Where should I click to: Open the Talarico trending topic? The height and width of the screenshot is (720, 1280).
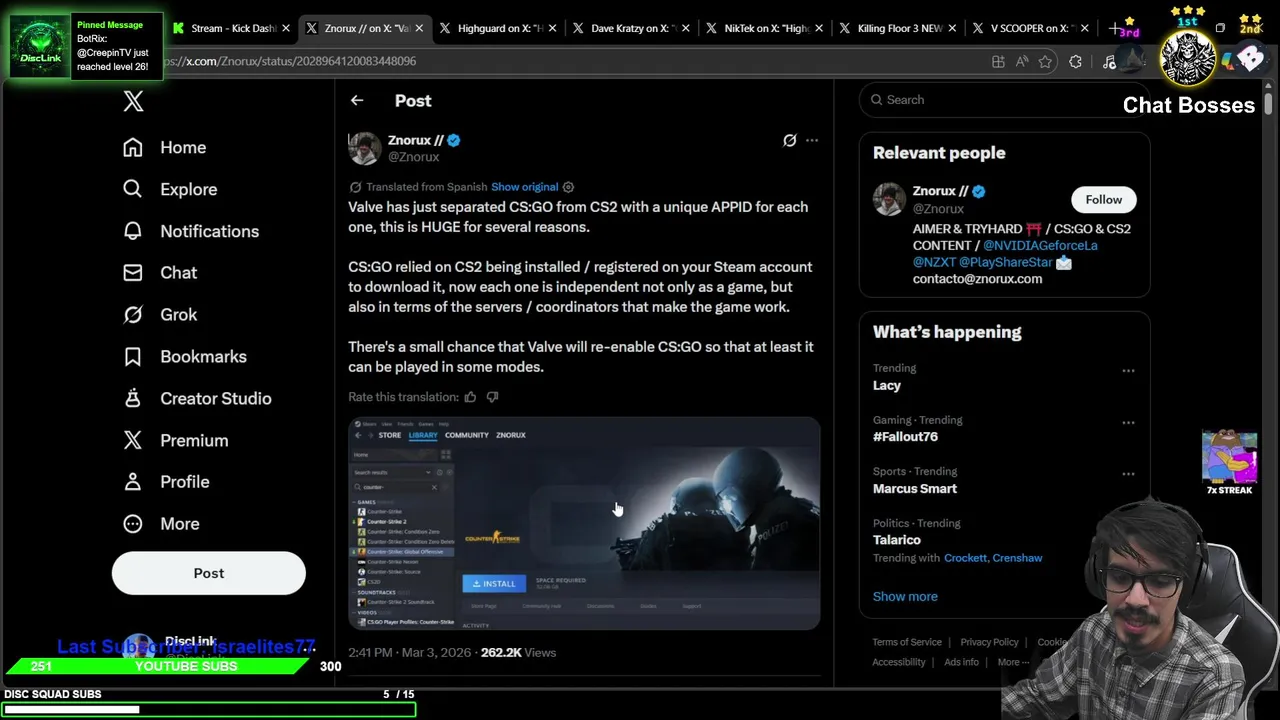(x=897, y=540)
